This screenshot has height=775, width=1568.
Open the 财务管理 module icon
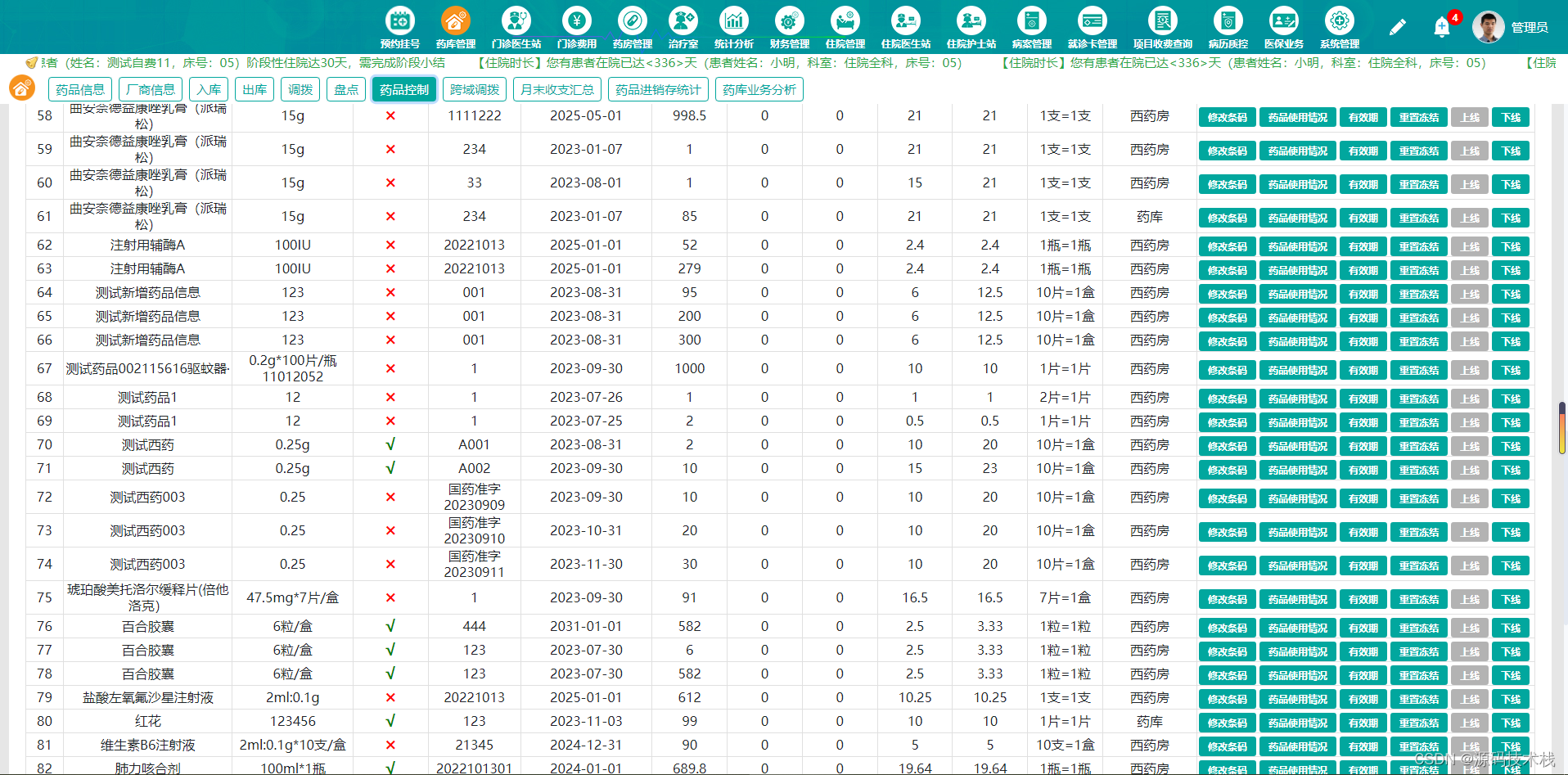coord(789,20)
